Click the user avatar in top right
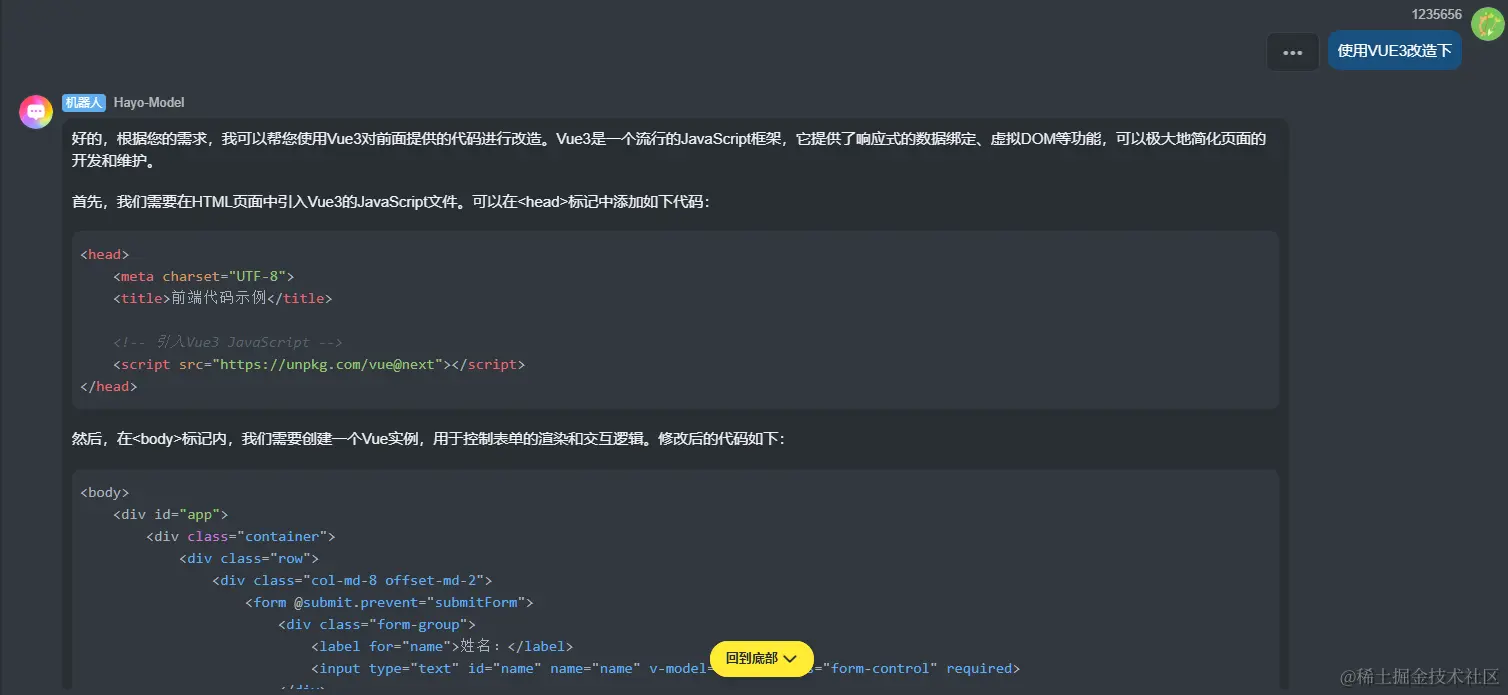This screenshot has width=1508, height=695. [1488, 22]
